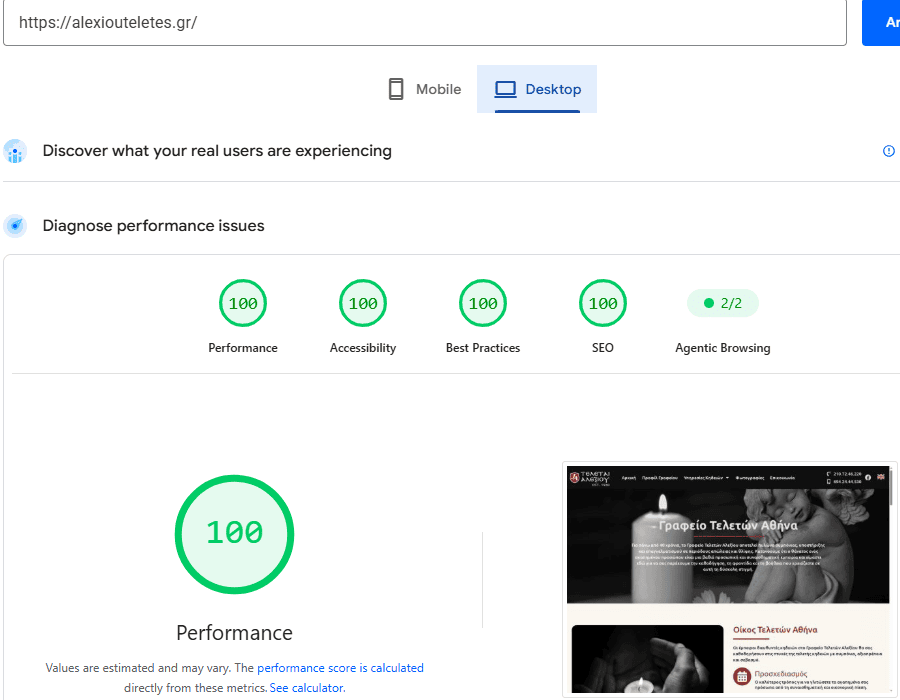This screenshot has height=700, width=900.
Task: Open the See calculator link
Action: pos(307,687)
